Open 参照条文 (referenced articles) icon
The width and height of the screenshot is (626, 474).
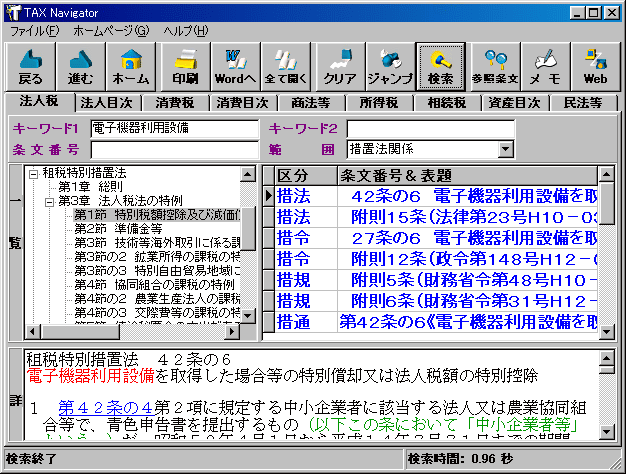(x=495, y=67)
